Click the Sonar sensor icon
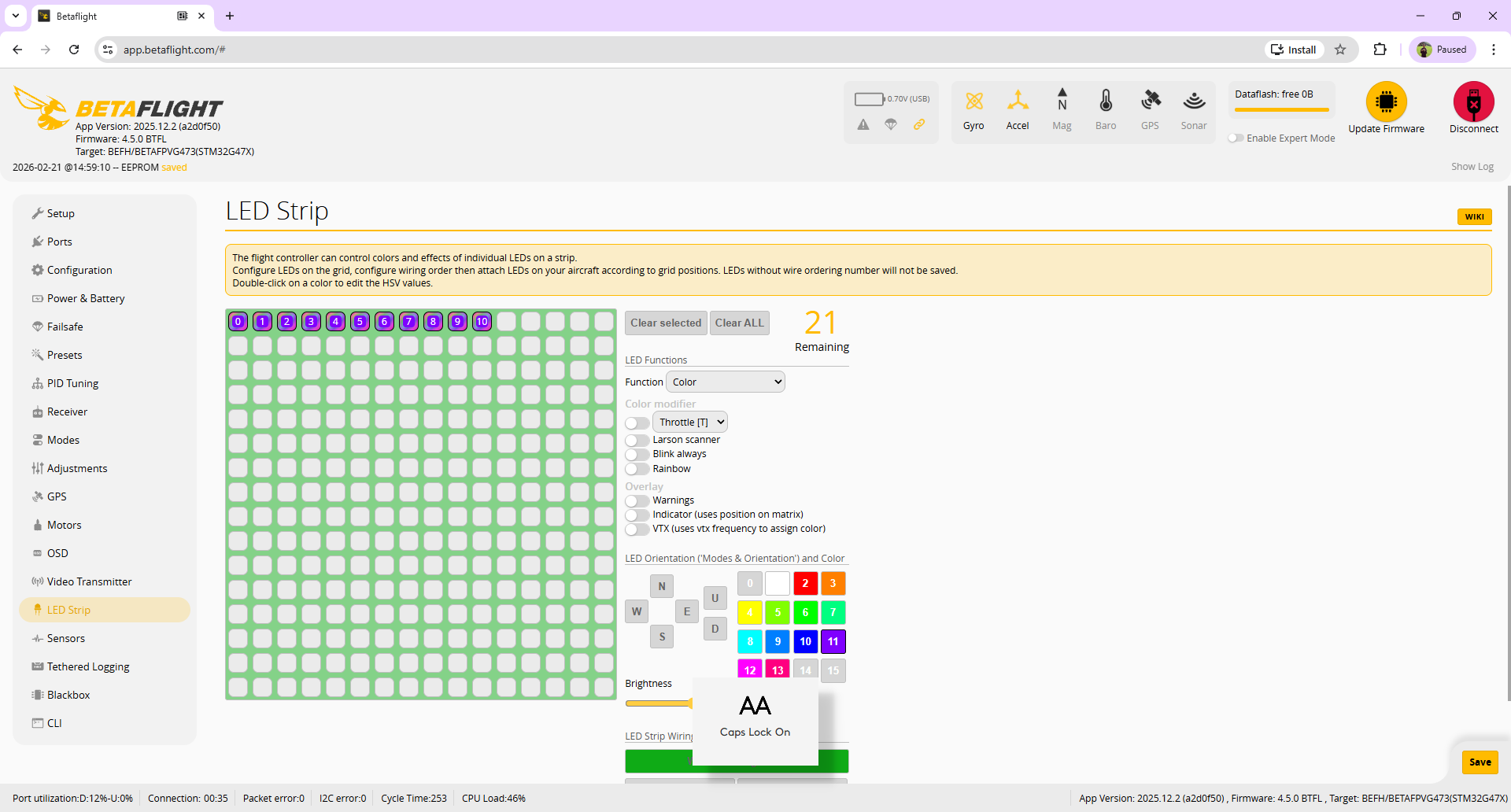 tap(1194, 101)
